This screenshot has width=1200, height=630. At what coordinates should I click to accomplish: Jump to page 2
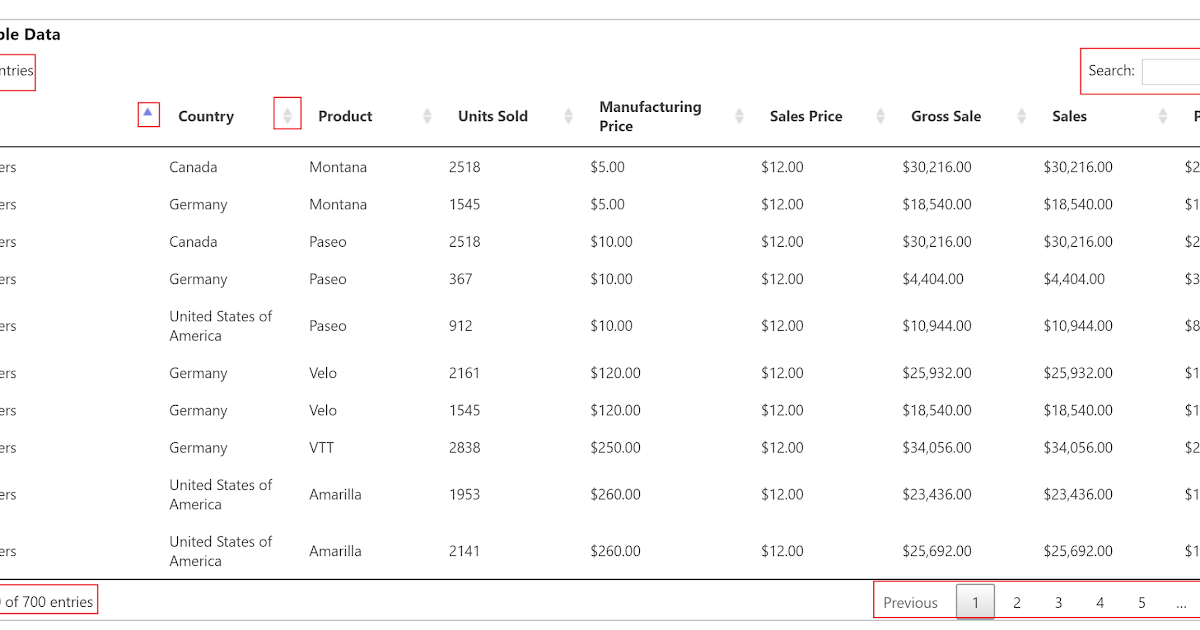click(x=1017, y=602)
